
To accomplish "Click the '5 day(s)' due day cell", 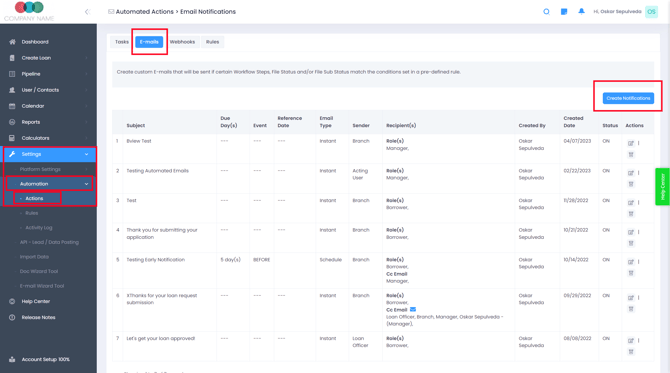I will (x=230, y=260).
